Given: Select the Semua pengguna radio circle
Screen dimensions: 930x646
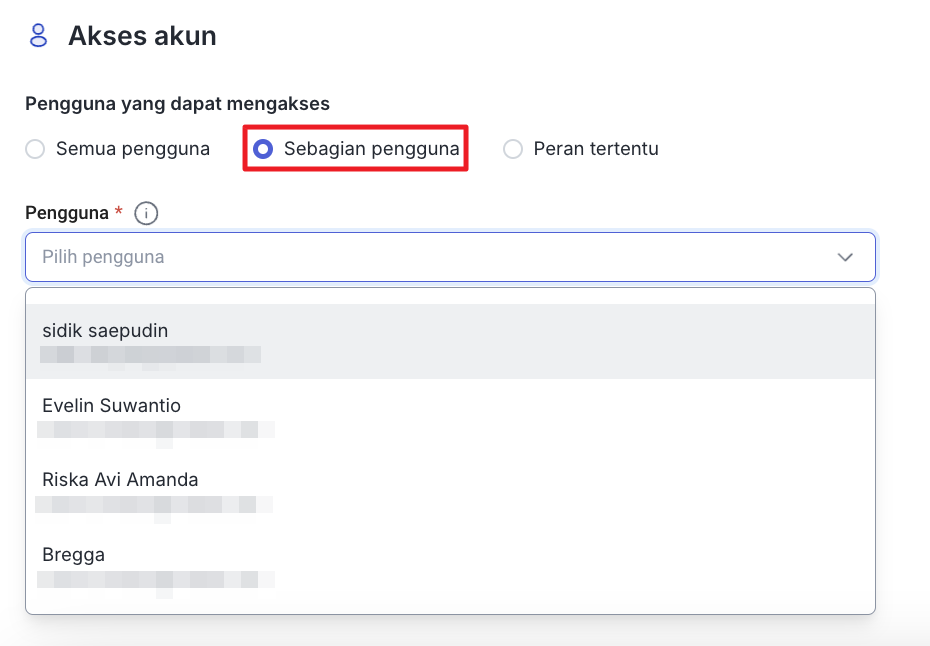Looking at the screenshot, I should tap(36, 150).
